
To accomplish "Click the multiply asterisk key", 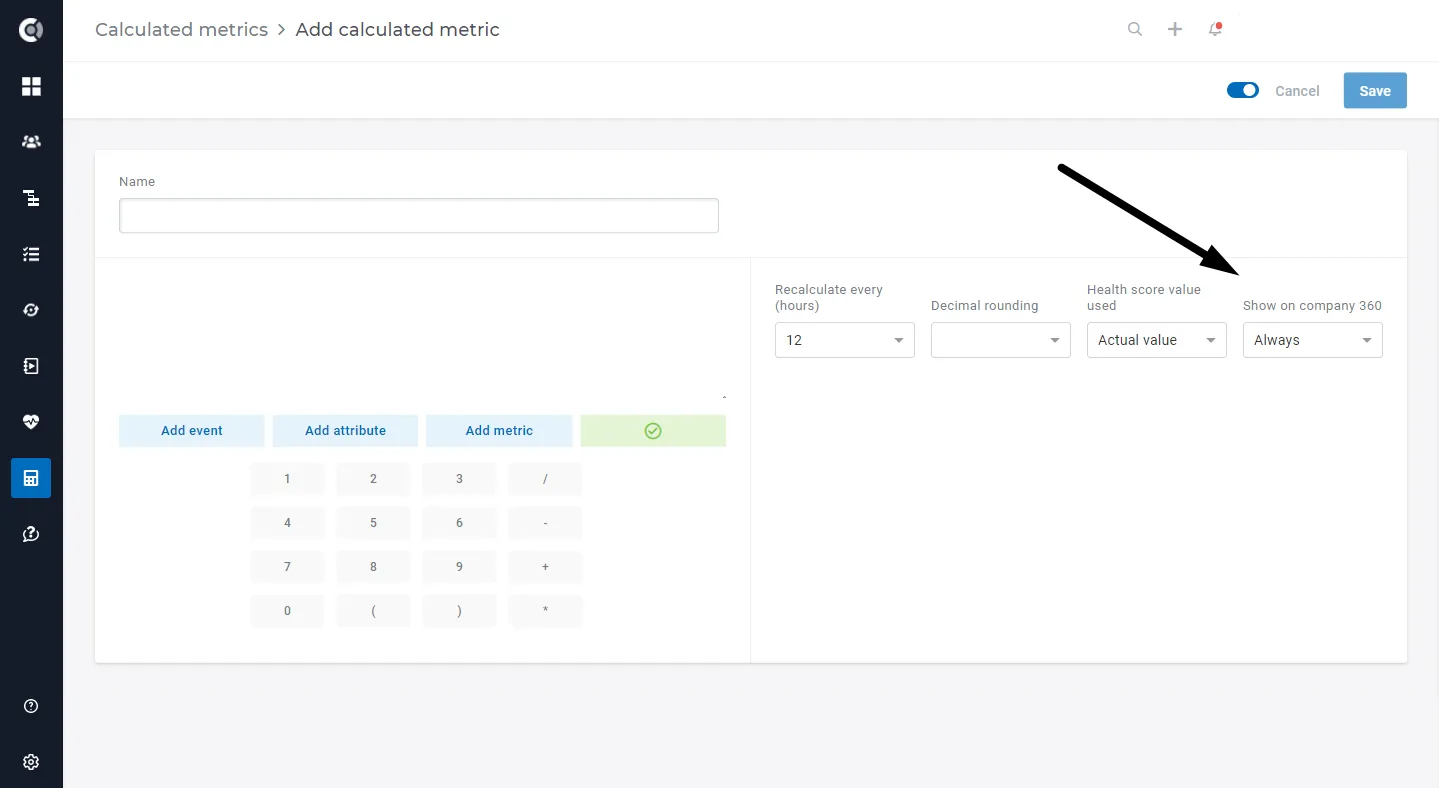I will [x=545, y=611].
